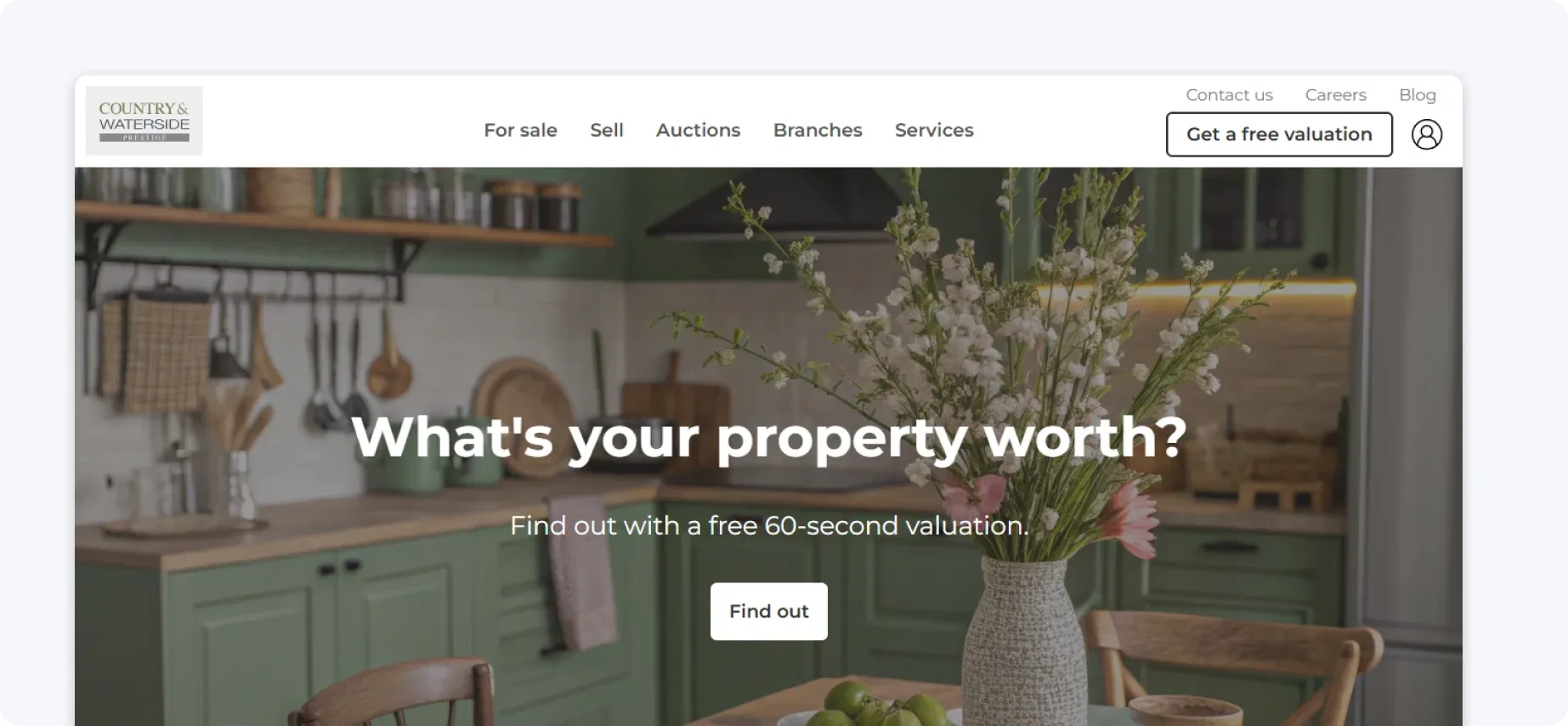Image resolution: width=1568 pixels, height=726 pixels.
Task: Click the free 60-second valuation subtitle text
Action: pos(769,525)
